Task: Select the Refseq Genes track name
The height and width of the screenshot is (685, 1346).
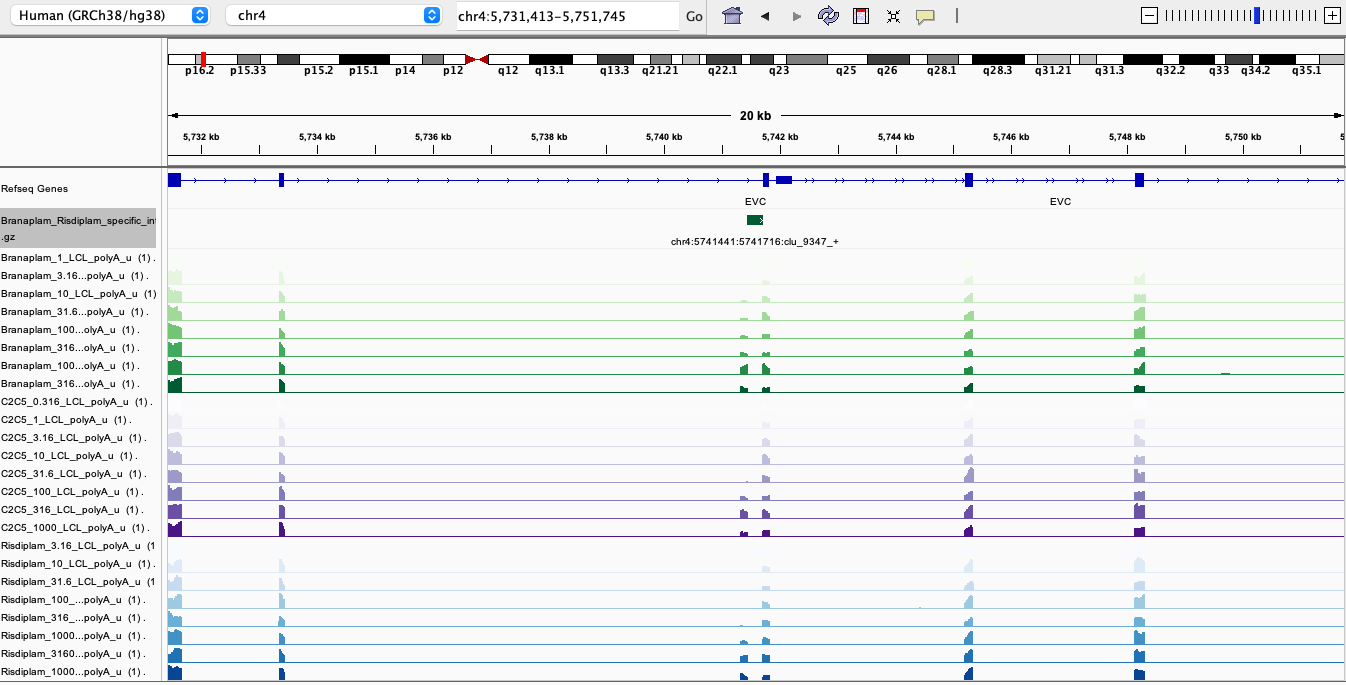Action: coord(35,189)
